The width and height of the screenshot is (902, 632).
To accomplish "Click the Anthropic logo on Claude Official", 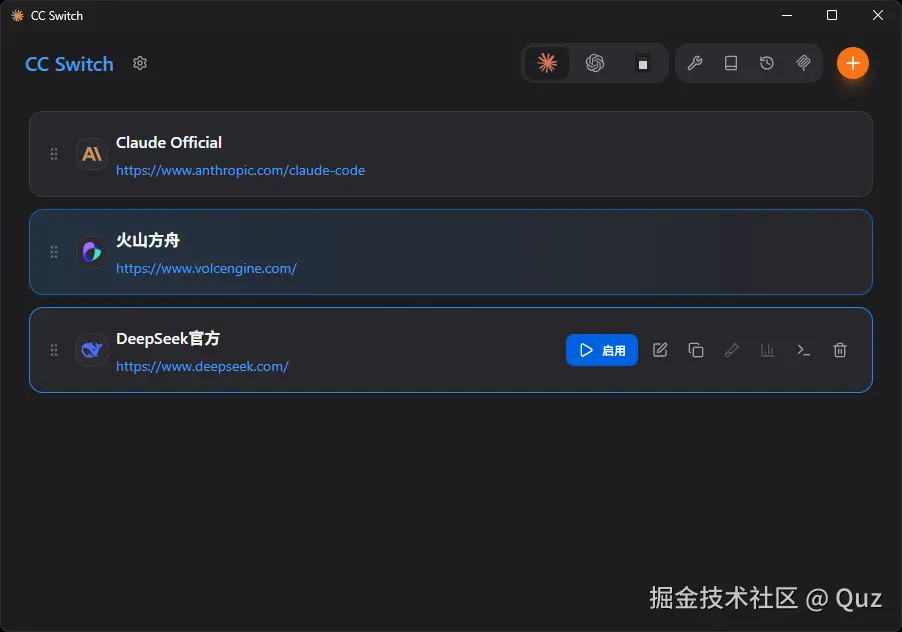I will pyautogui.click(x=92, y=154).
